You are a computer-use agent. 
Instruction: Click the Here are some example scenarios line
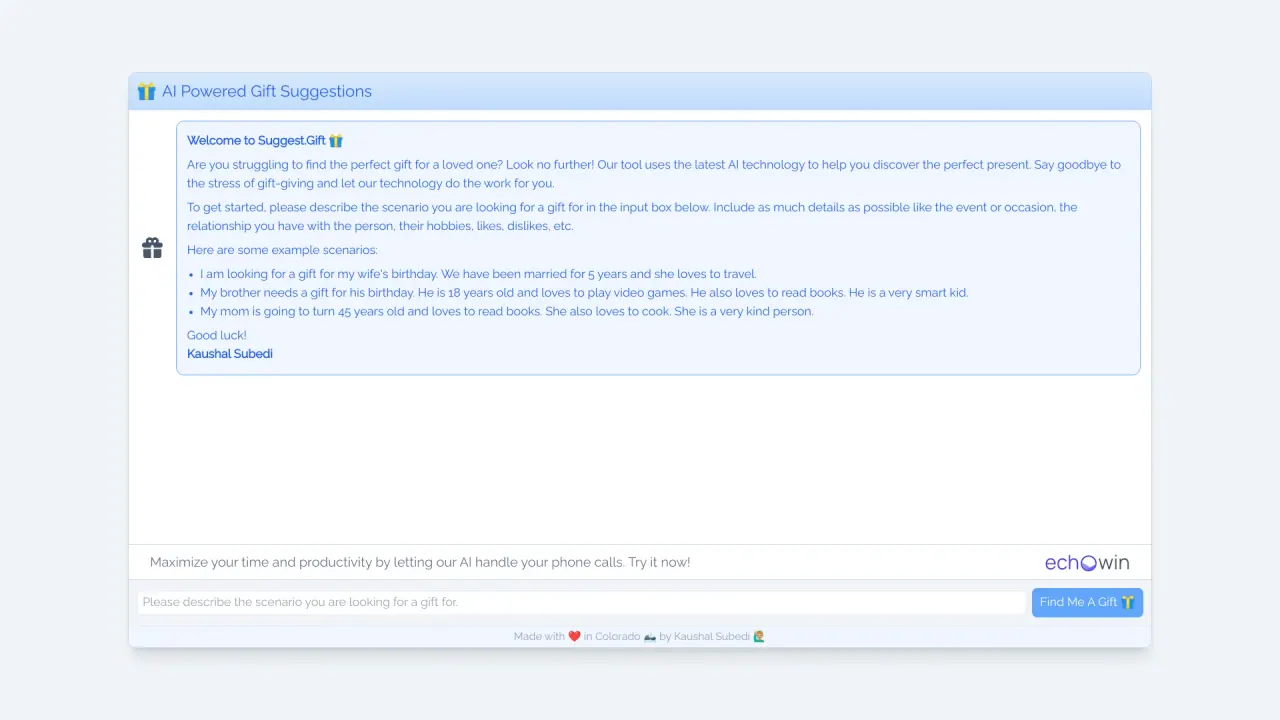(x=282, y=250)
